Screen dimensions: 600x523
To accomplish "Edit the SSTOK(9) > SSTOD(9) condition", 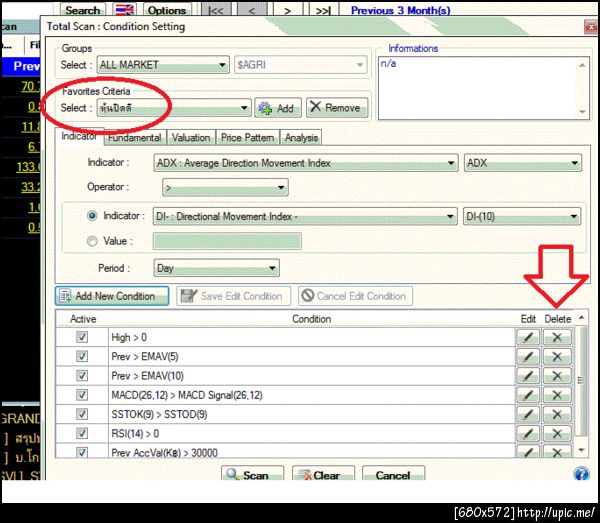I will 528,414.
